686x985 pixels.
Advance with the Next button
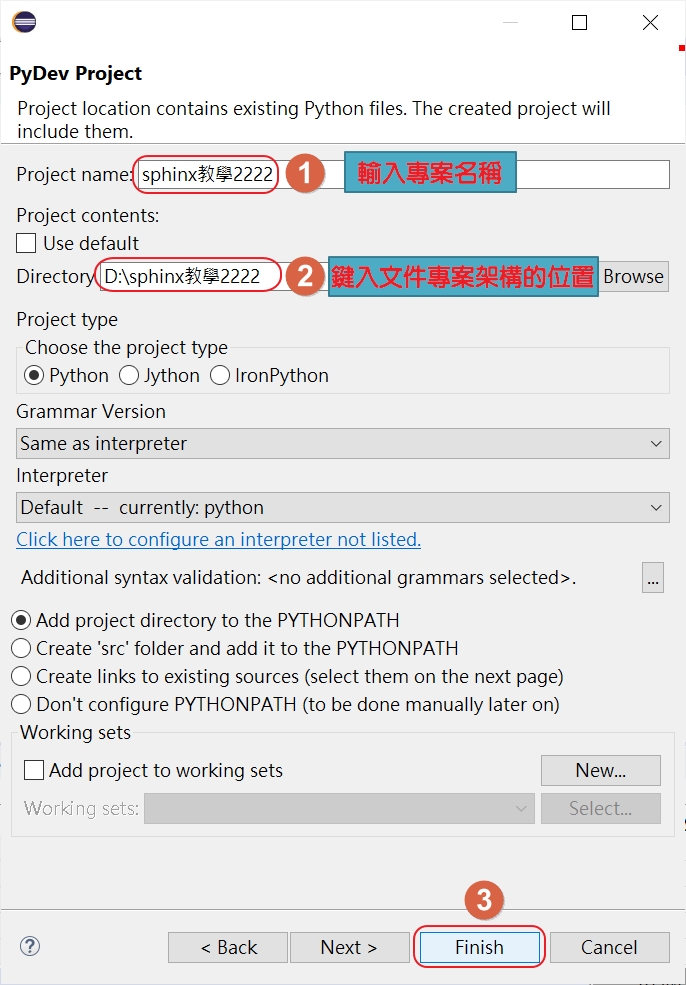[x=349, y=947]
